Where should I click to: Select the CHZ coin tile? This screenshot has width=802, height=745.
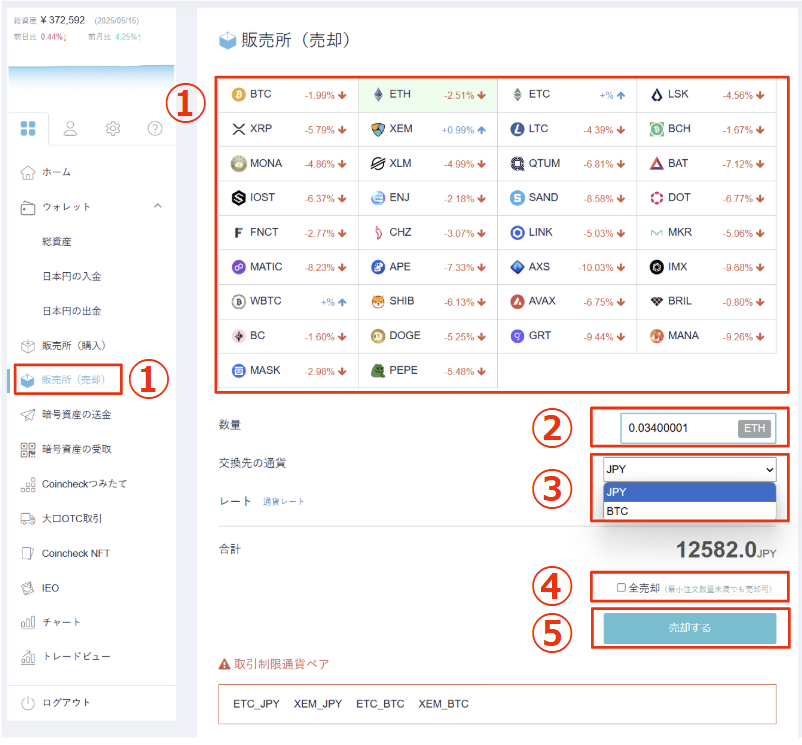pyautogui.click(x=428, y=233)
